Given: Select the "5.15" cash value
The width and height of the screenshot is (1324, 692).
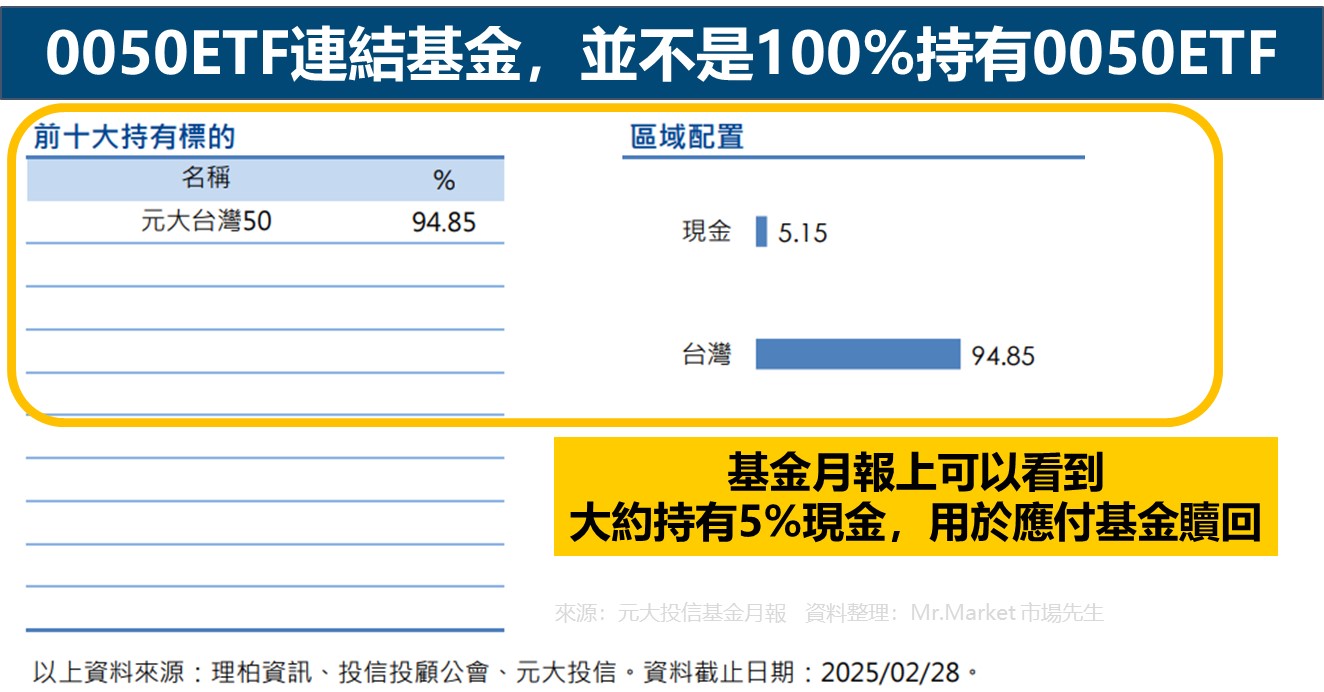Looking at the screenshot, I should [x=802, y=234].
